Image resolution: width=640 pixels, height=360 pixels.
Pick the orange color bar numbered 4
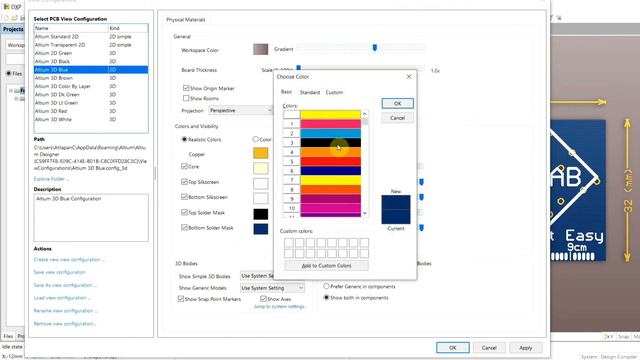click(x=331, y=152)
